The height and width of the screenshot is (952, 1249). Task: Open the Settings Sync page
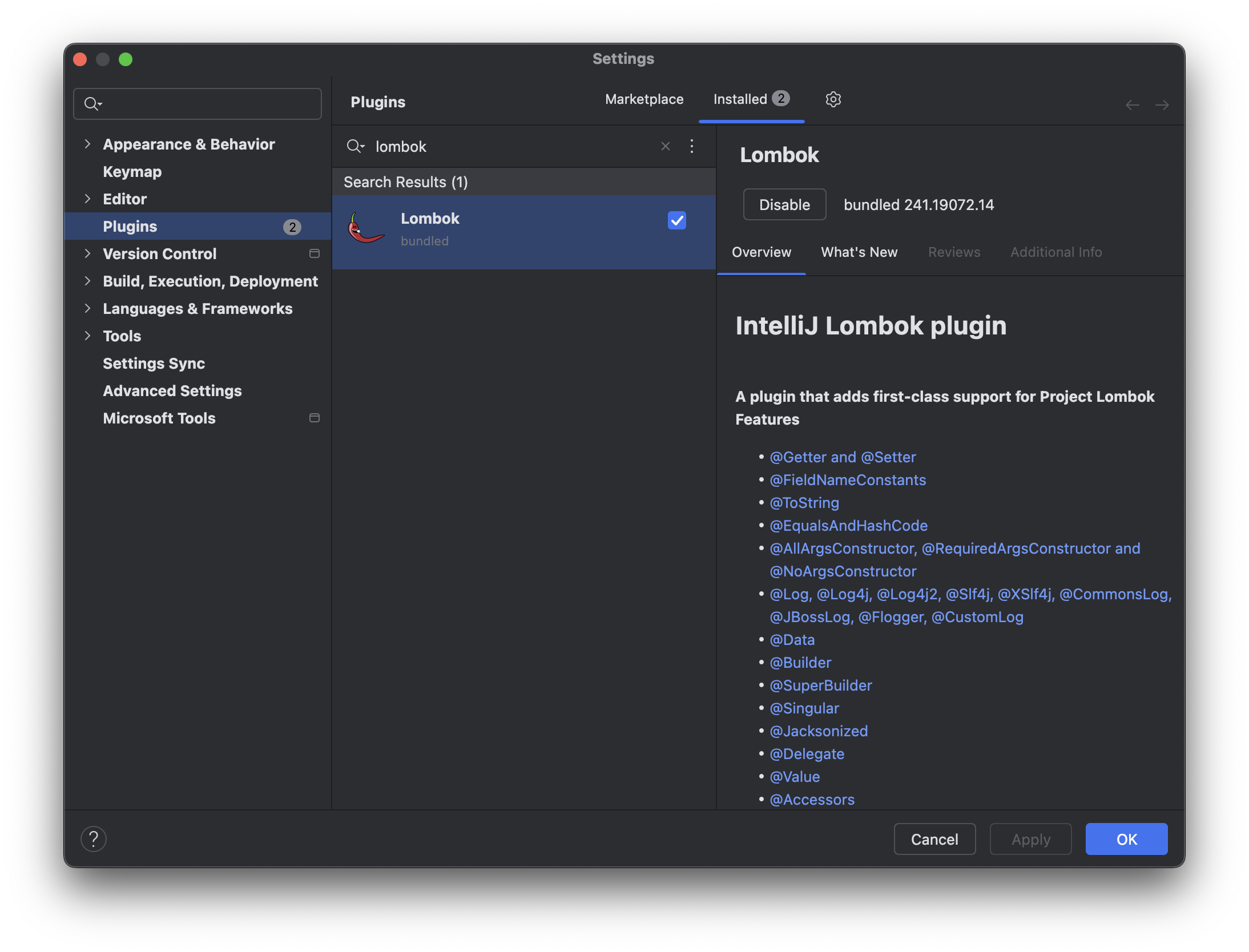154,364
